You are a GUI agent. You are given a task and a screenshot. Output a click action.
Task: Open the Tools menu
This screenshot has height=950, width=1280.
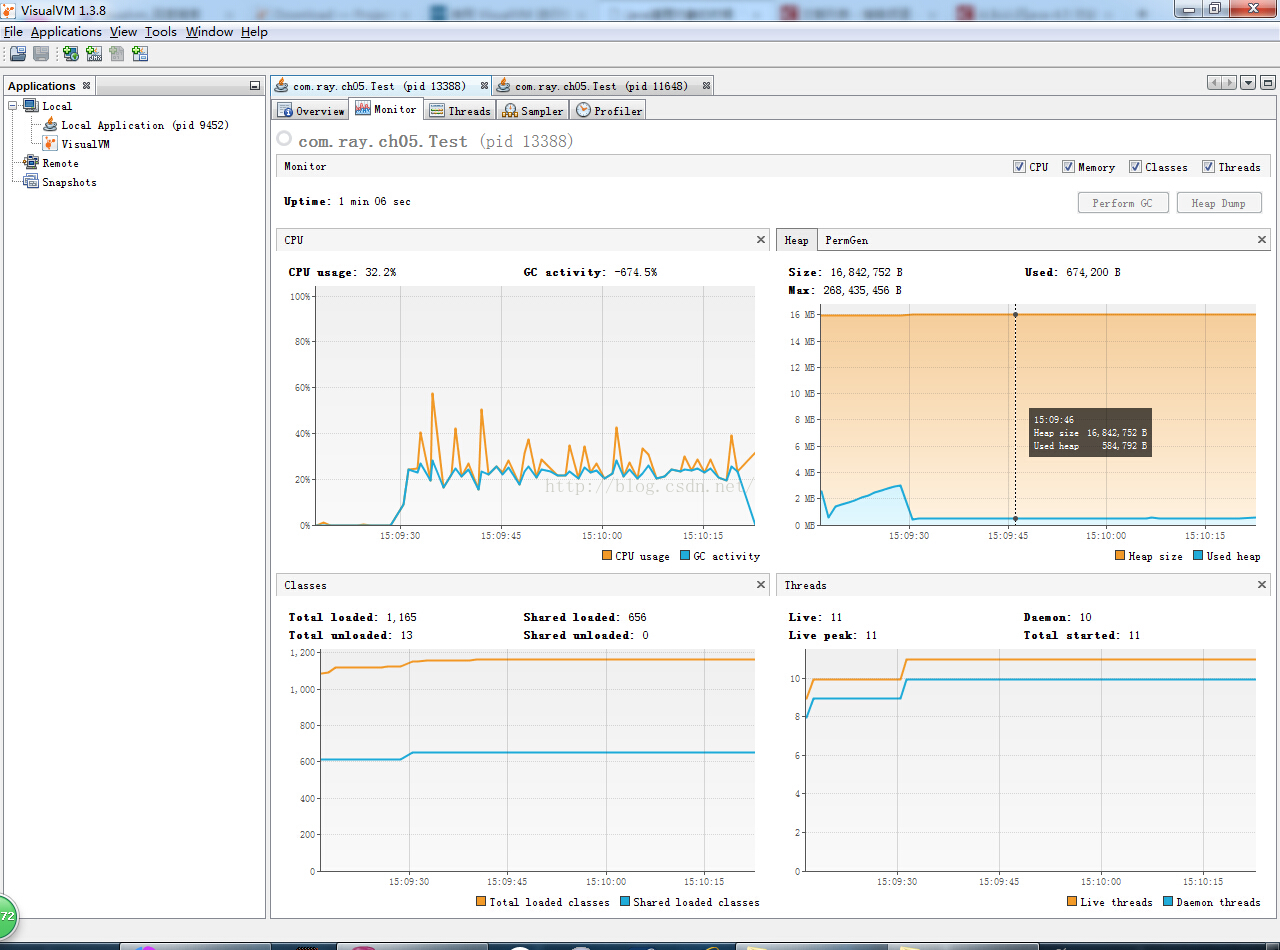click(161, 32)
